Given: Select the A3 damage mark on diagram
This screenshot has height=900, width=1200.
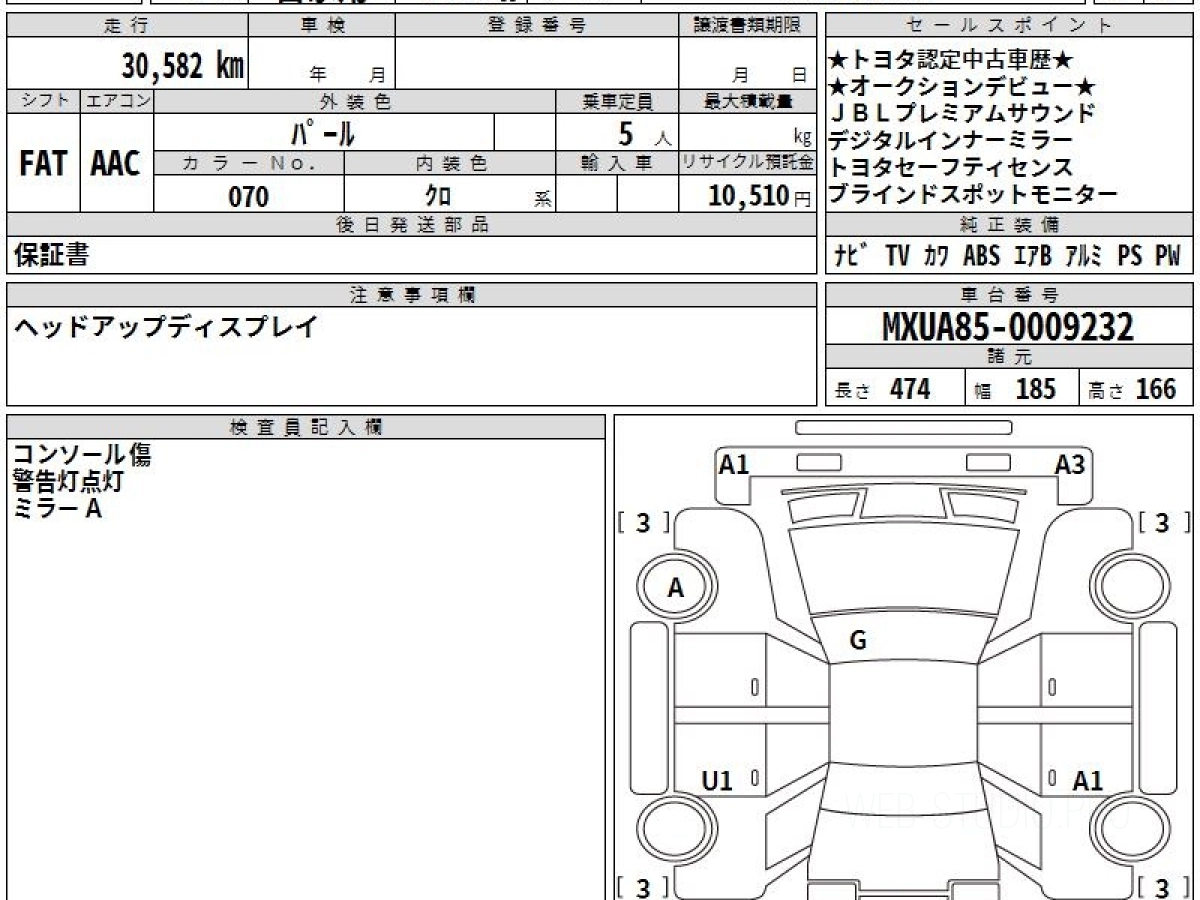Looking at the screenshot, I should click(x=1069, y=464).
